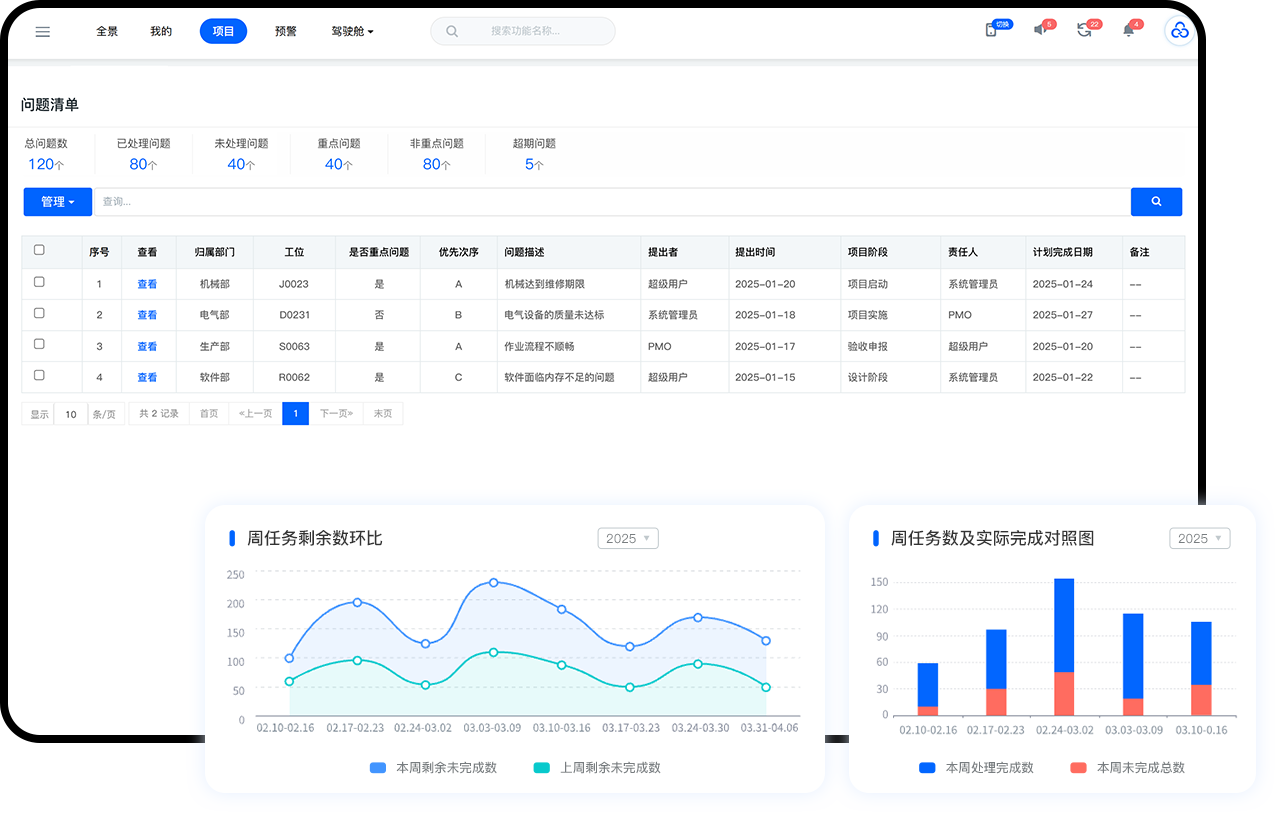Click the cloud logo avatar icon

tap(1180, 31)
